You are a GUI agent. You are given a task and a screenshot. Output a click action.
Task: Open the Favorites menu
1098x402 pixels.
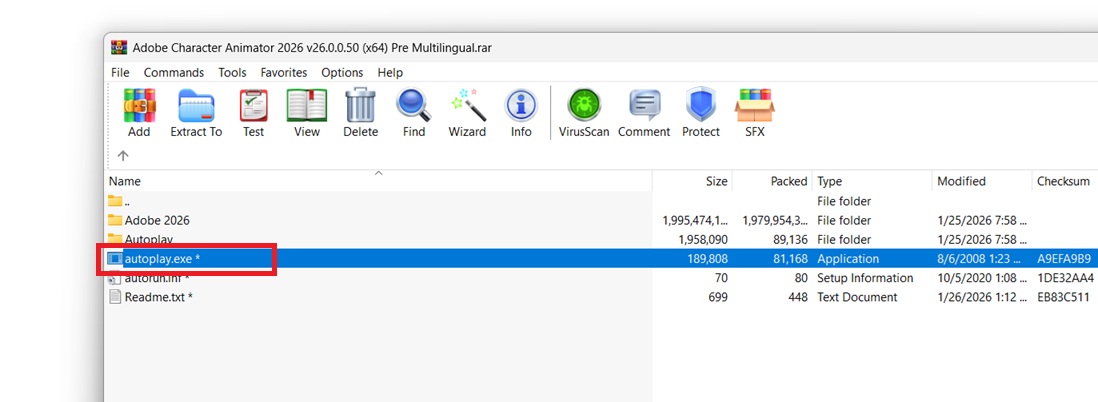point(284,72)
